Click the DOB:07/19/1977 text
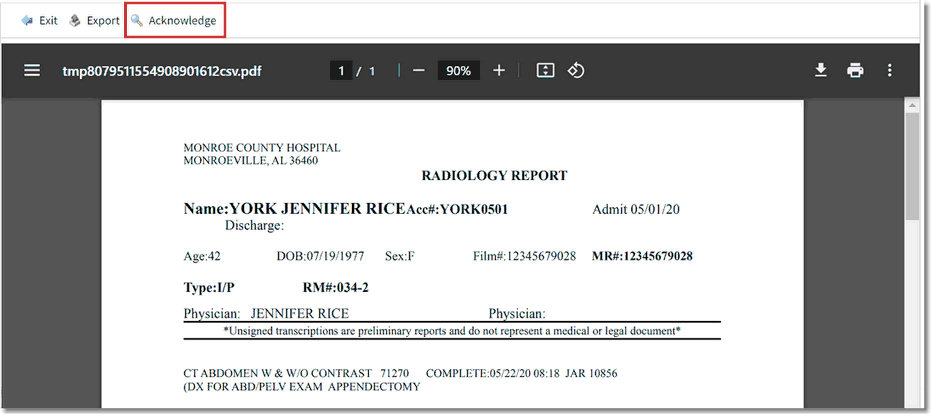 pos(320,256)
